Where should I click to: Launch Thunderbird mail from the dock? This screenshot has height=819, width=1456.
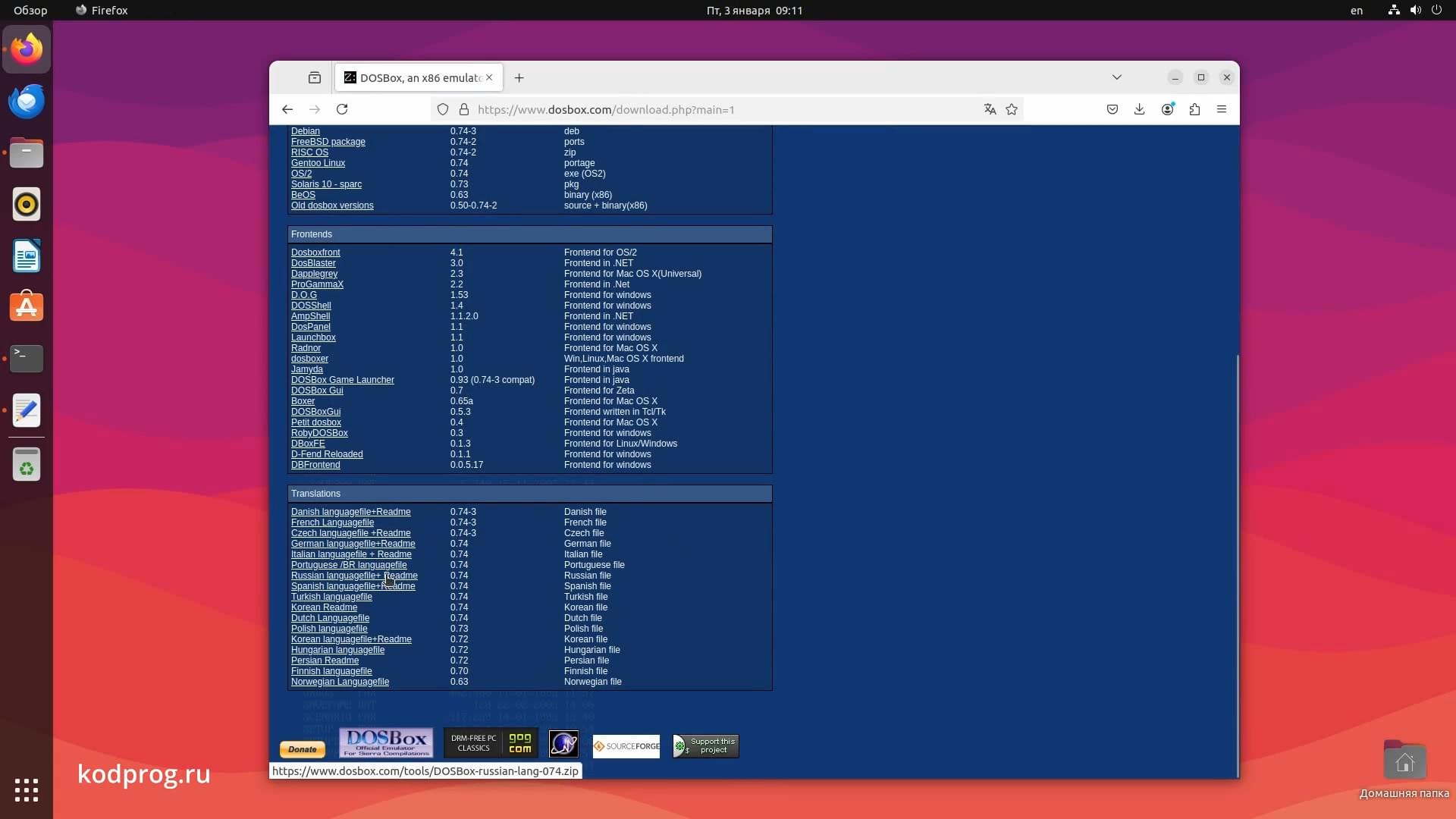pyautogui.click(x=27, y=101)
